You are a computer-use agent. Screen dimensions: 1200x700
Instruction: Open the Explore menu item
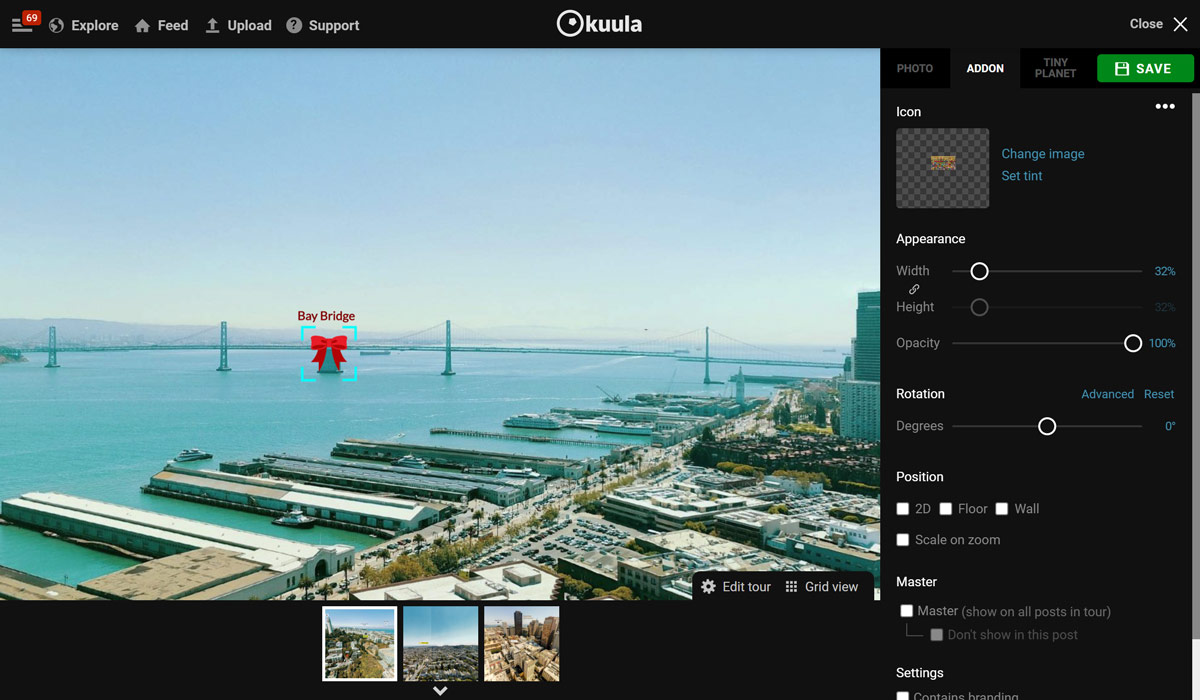point(84,26)
